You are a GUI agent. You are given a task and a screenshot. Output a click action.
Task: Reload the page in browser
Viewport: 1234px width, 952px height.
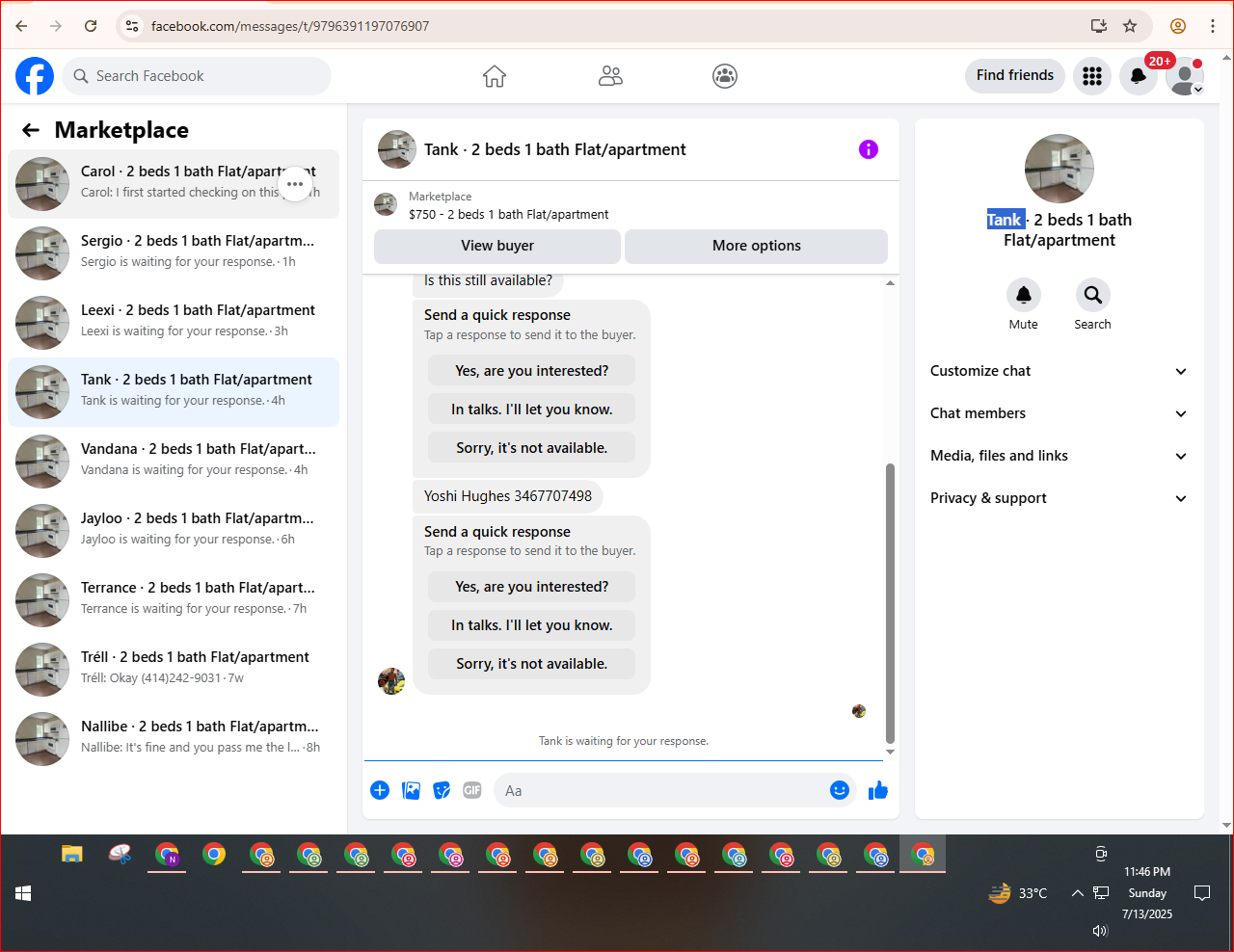coord(91,26)
